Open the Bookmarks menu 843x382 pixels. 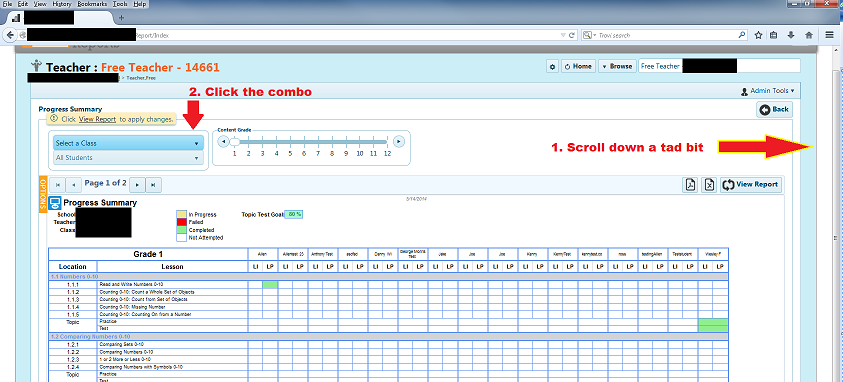(x=92, y=4)
